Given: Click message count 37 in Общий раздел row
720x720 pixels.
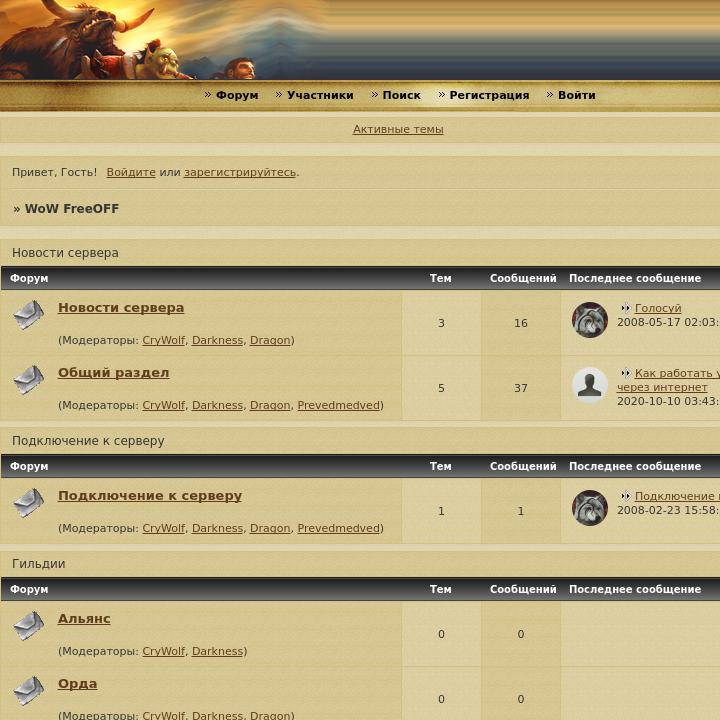Looking at the screenshot, I should 521,388.
